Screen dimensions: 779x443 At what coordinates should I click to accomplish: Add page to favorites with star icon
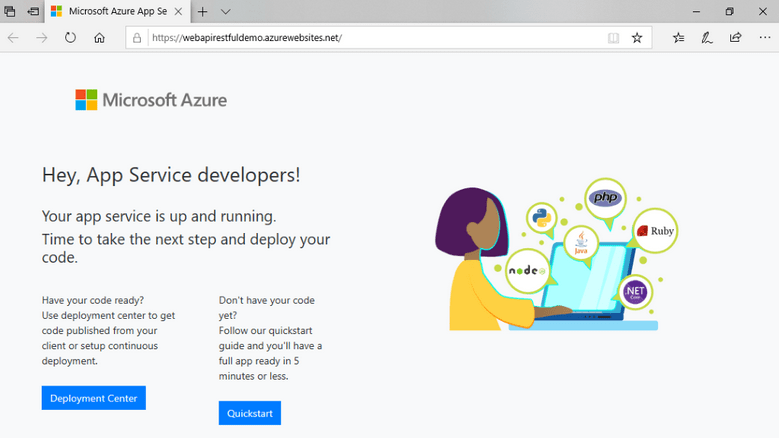637,38
